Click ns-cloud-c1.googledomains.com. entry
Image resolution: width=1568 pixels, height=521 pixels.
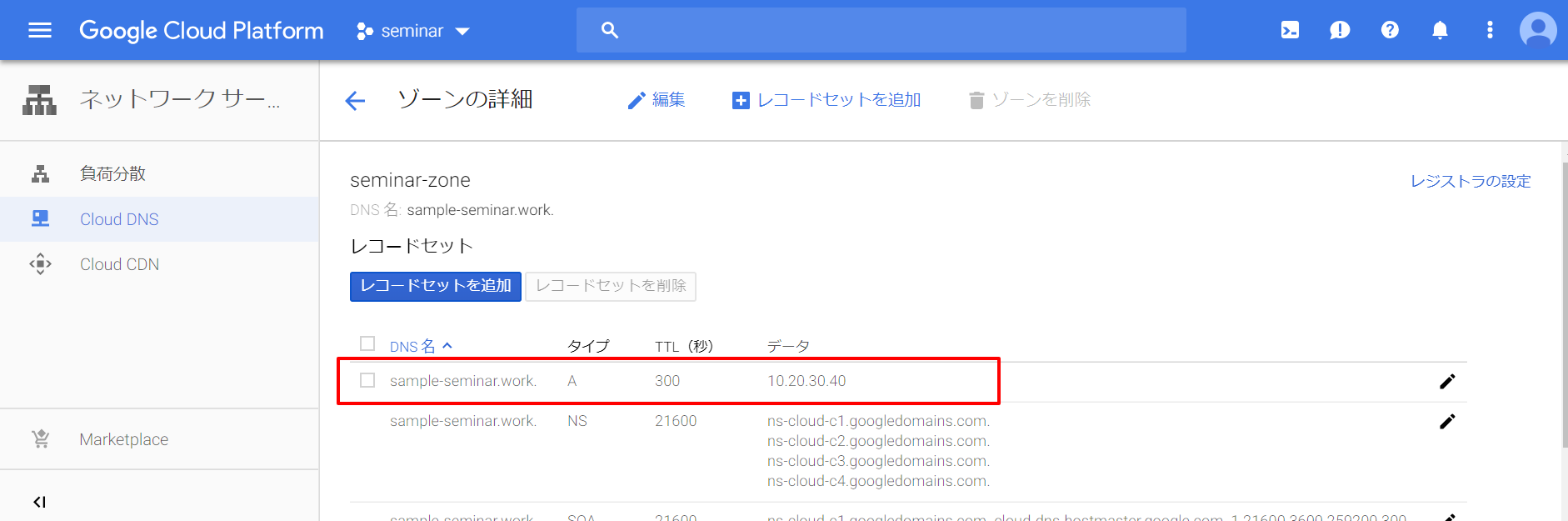pos(878,421)
